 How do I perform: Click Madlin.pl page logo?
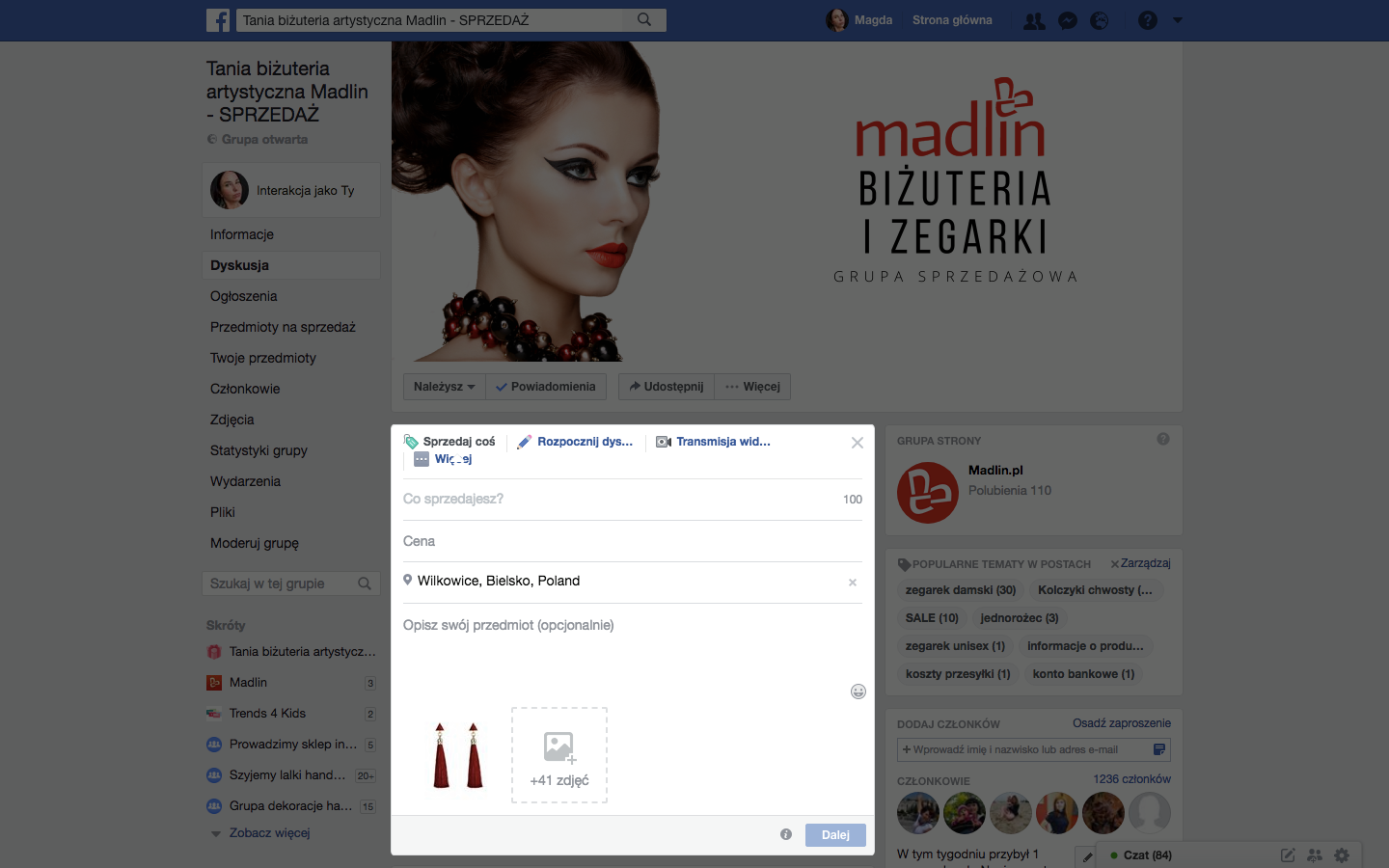(x=928, y=493)
